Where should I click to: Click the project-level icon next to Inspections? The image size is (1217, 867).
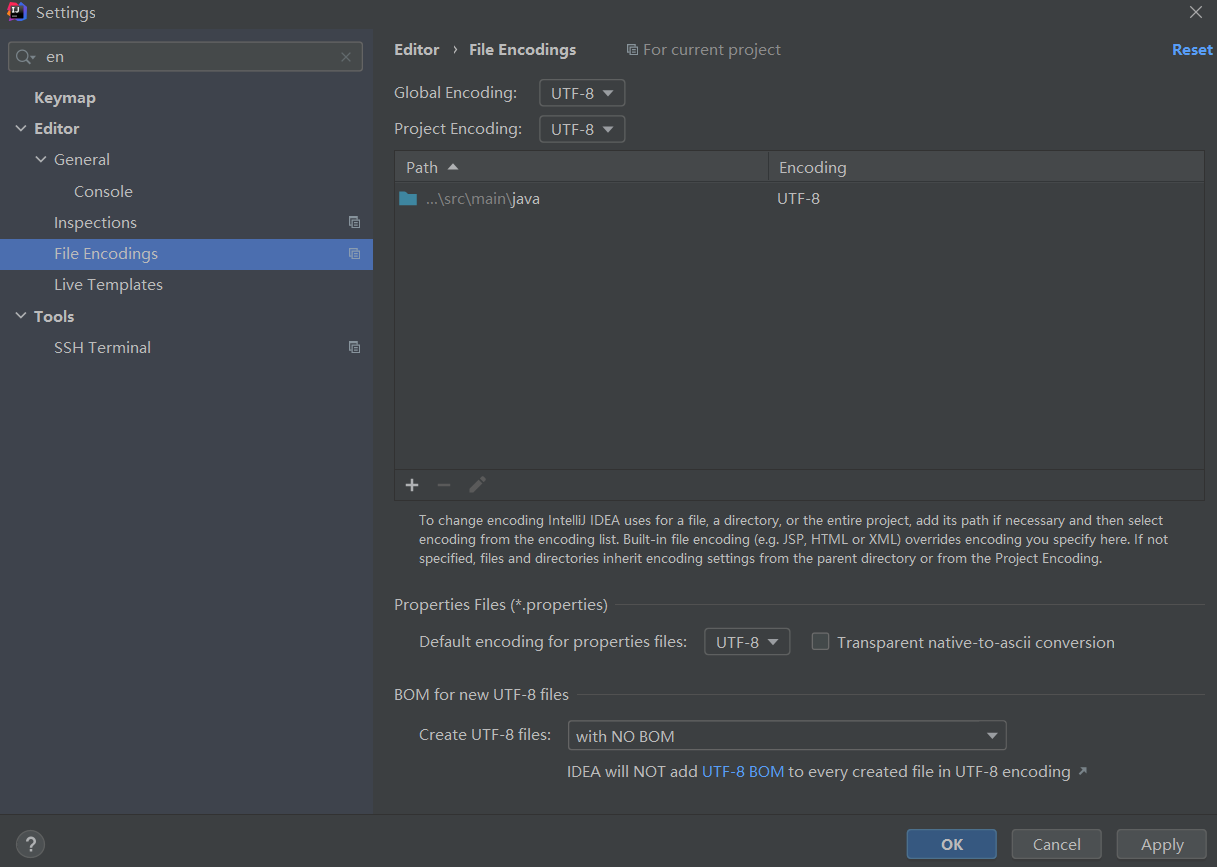(354, 222)
